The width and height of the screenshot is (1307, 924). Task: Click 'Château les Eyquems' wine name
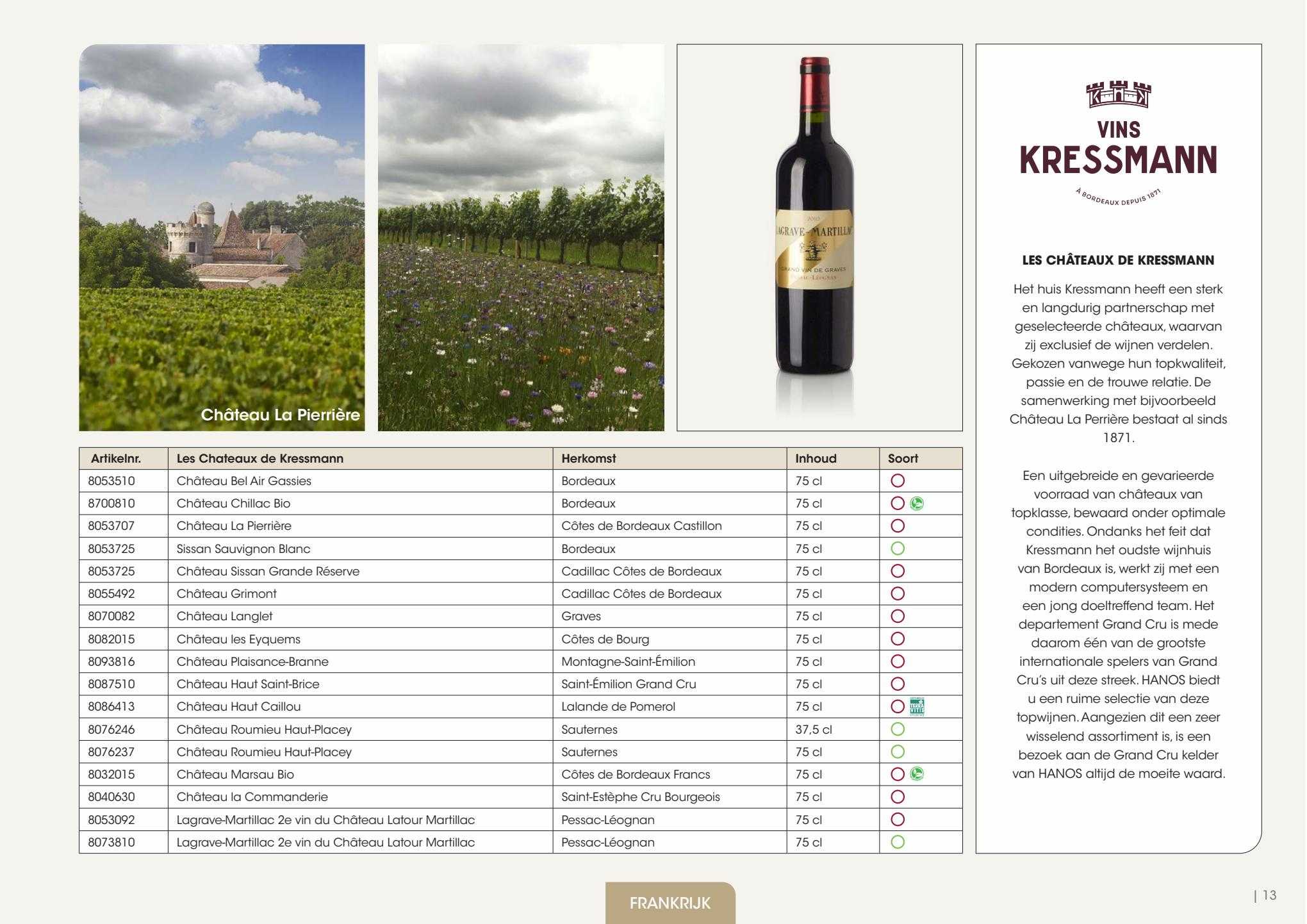pyautogui.click(x=238, y=639)
